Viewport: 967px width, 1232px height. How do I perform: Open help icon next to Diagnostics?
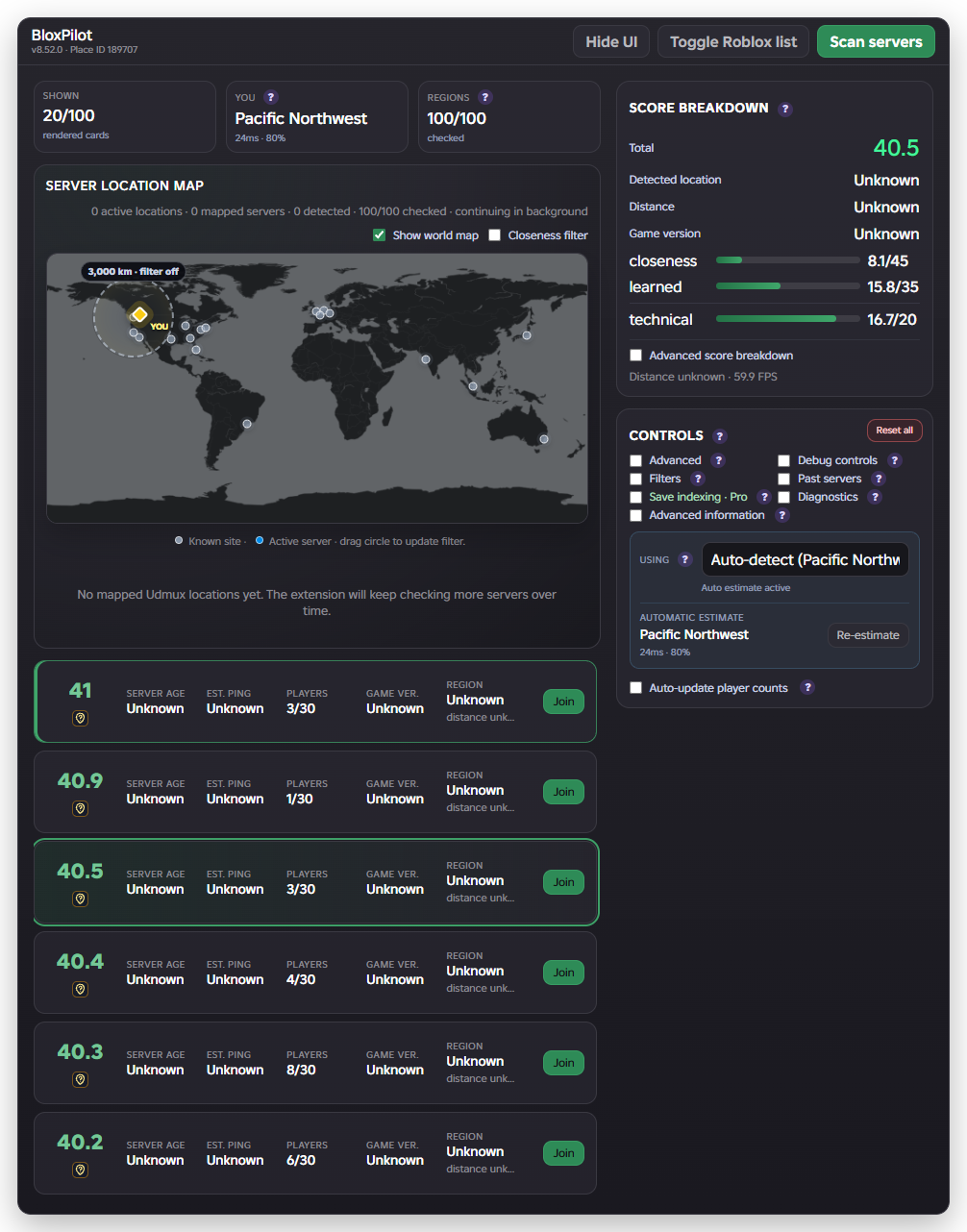point(875,497)
